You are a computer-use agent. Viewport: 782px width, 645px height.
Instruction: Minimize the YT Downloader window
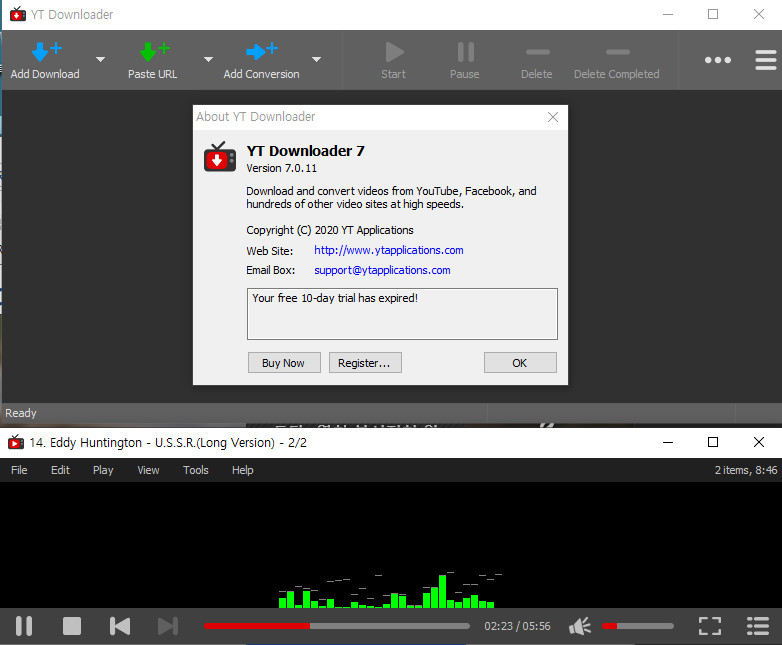[668, 14]
